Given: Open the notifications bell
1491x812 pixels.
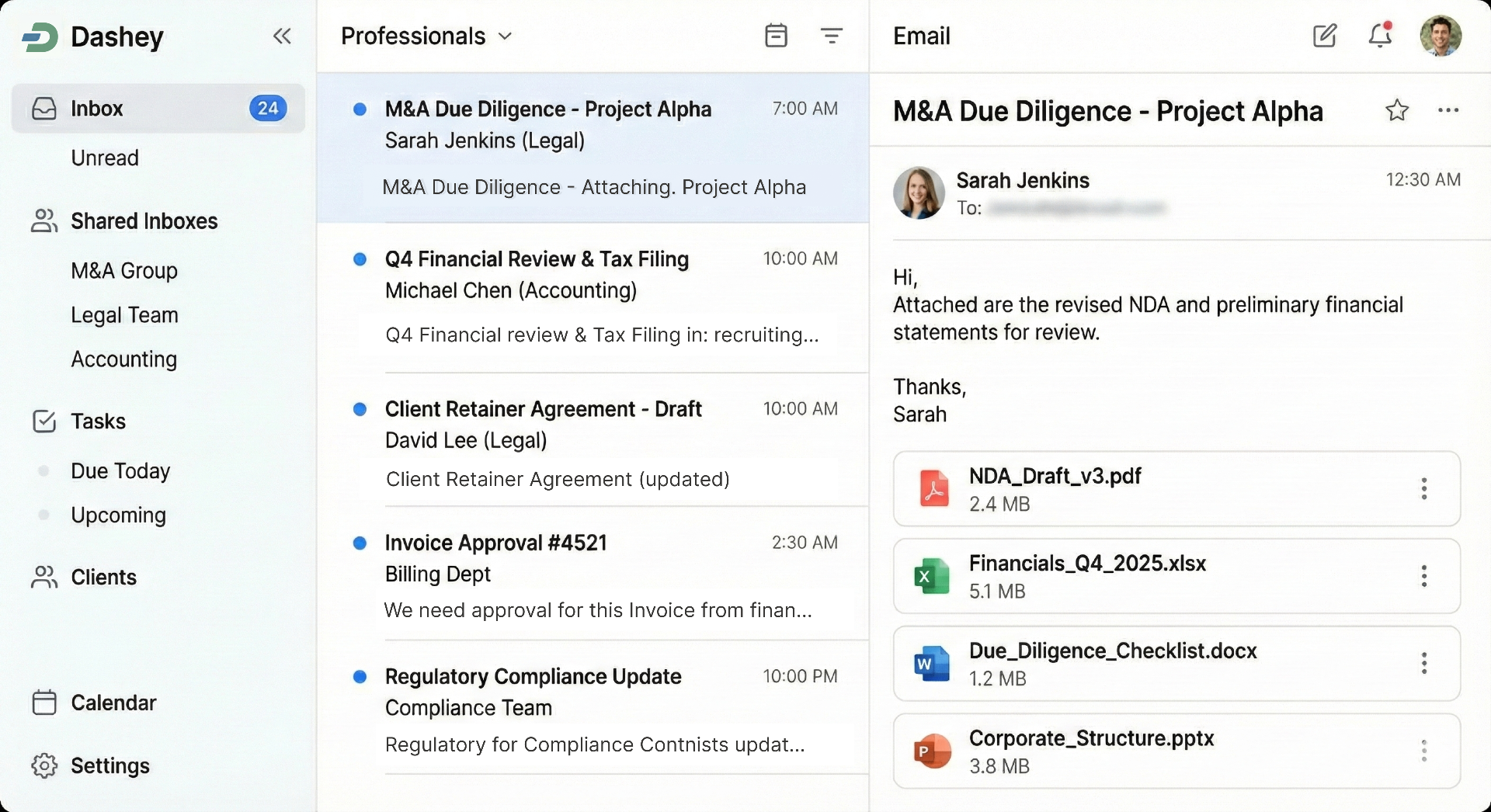Looking at the screenshot, I should 1380,36.
